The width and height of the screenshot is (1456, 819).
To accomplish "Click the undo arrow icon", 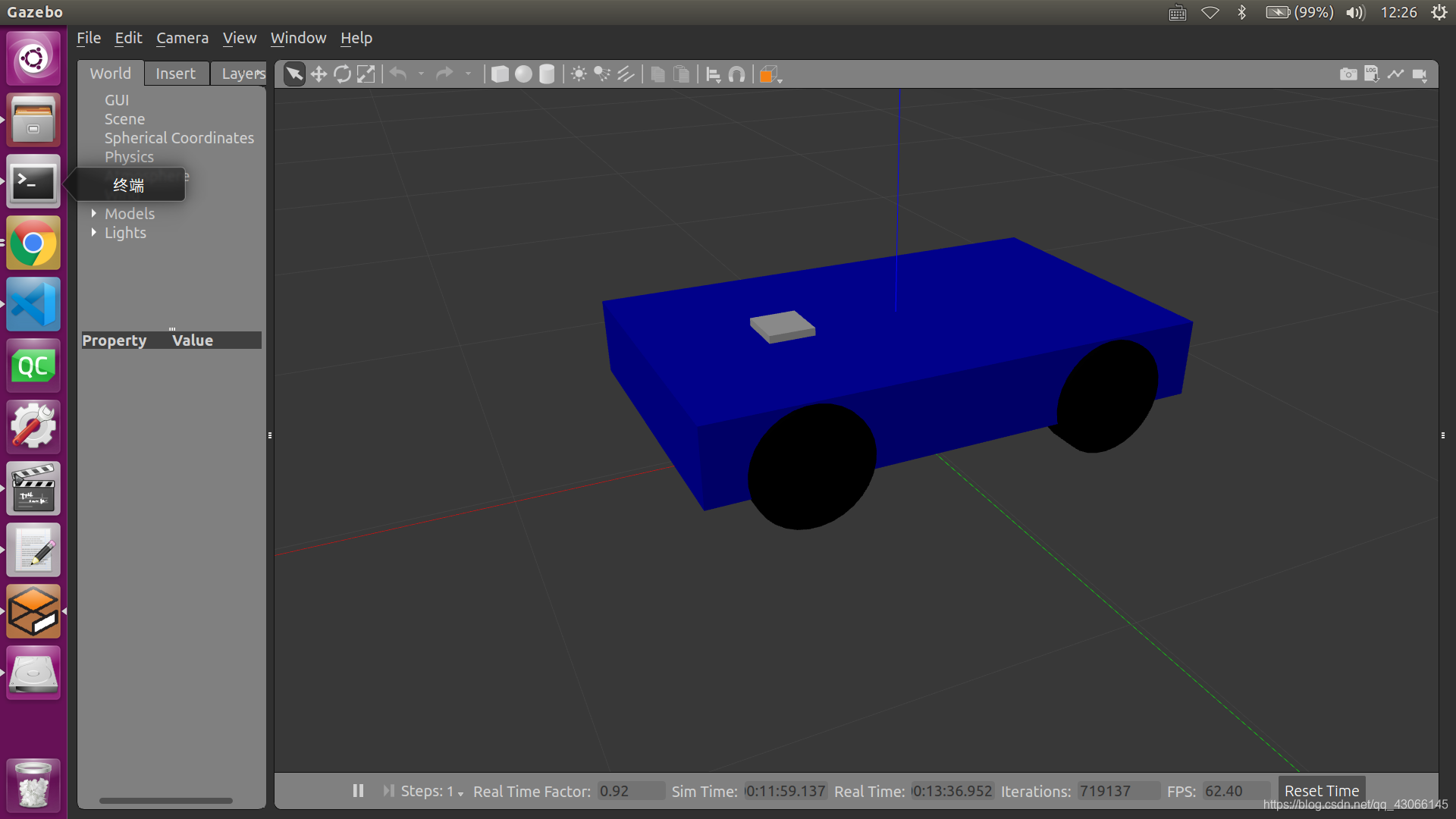I will pos(399,74).
